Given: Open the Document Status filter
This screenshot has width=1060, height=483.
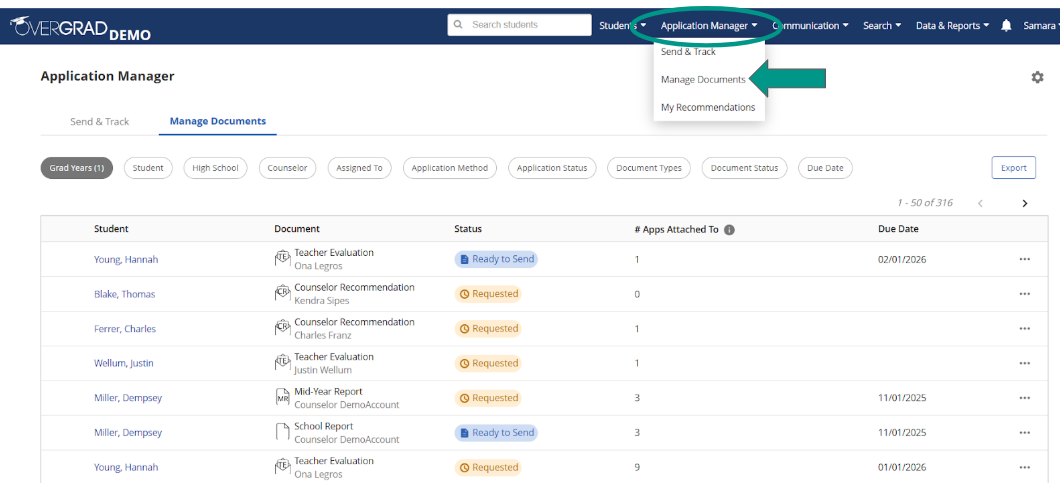Looking at the screenshot, I should (744, 168).
